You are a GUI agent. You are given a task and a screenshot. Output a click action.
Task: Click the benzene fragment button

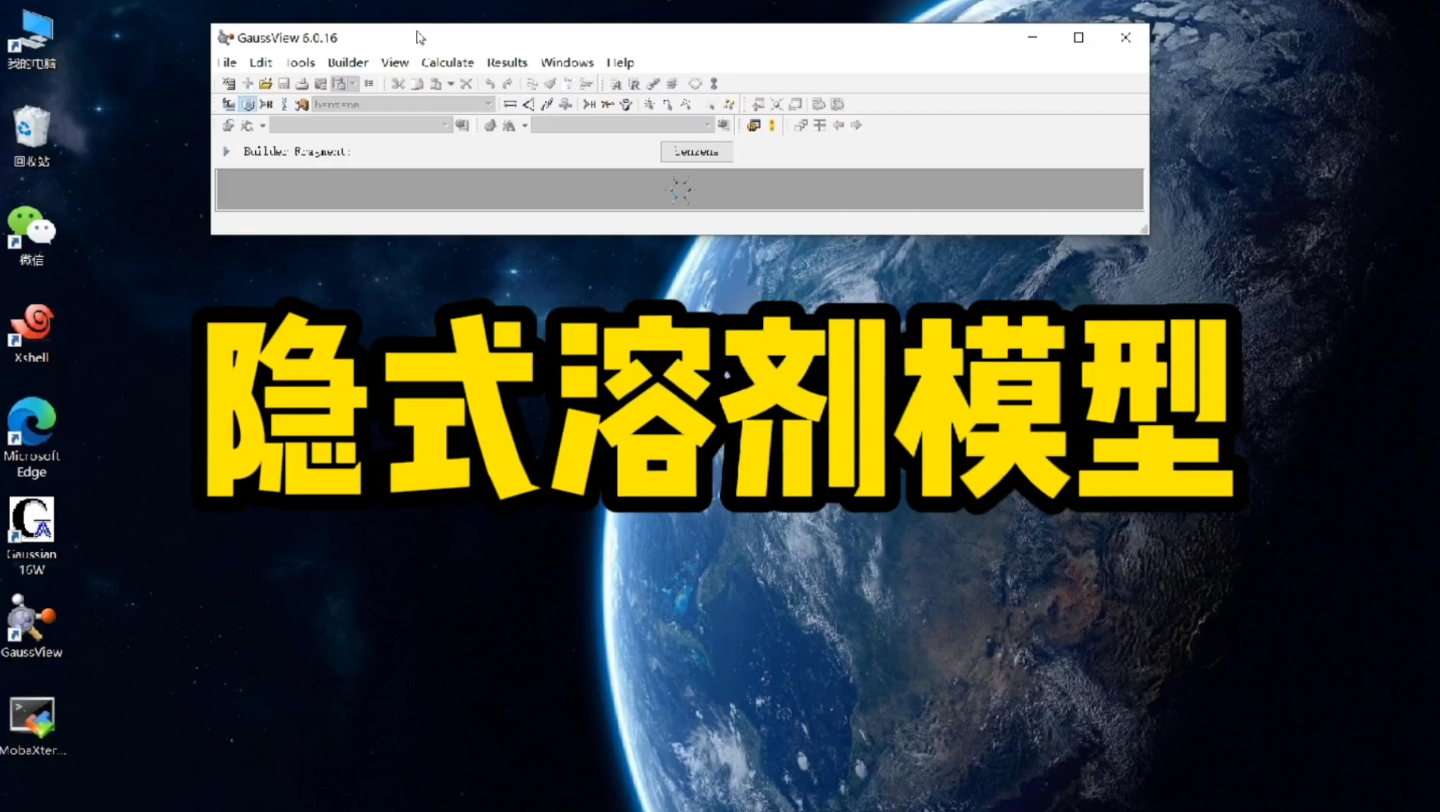697,151
